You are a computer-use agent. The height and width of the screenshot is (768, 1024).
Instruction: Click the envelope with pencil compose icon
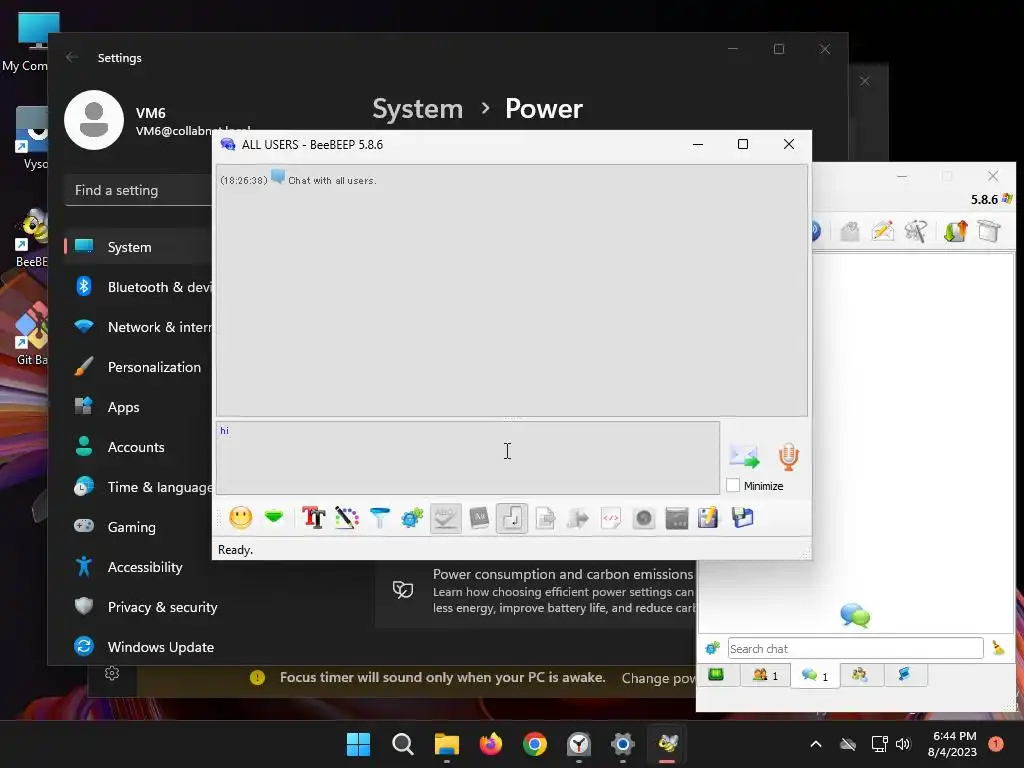pos(882,231)
